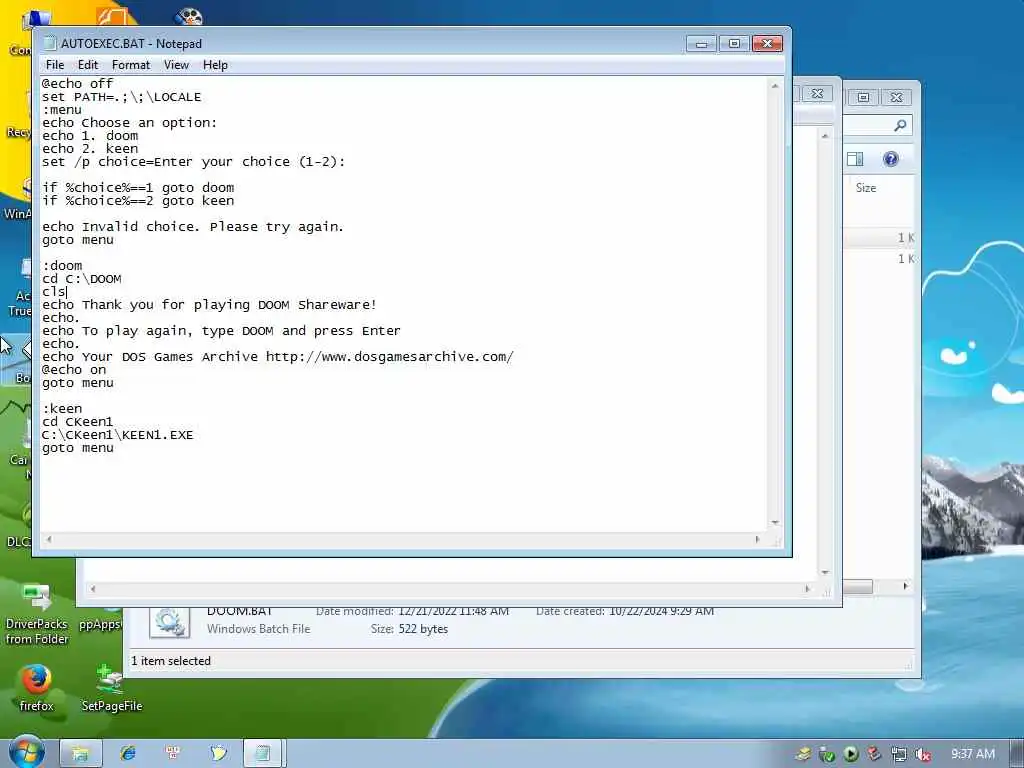The width and height of the screenshot is (1024, 768).
Task: Open the File menu in Notepad
Action: [x=55, y=65]
